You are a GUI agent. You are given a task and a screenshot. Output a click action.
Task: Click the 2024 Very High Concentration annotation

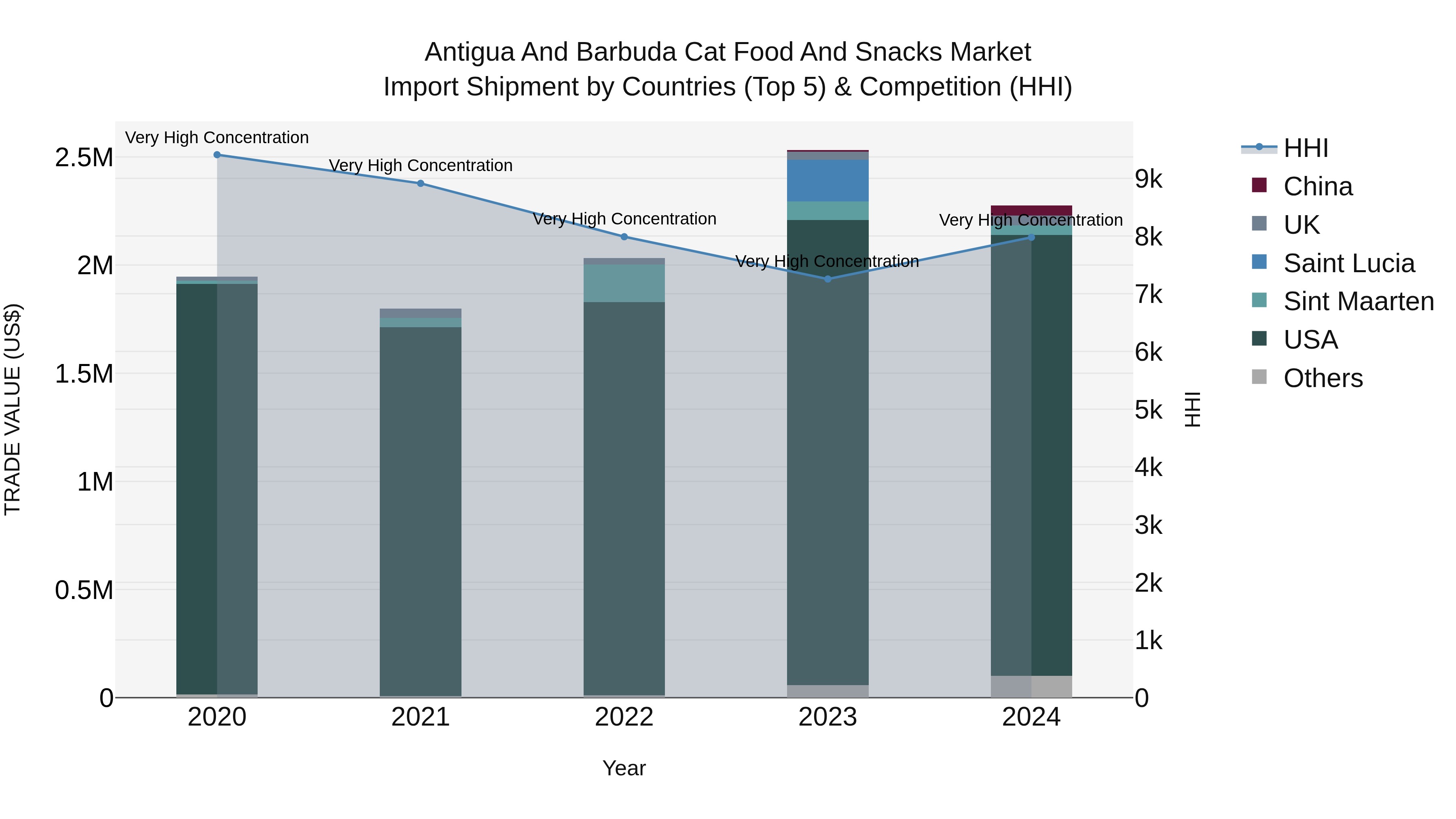point(1031,220)
